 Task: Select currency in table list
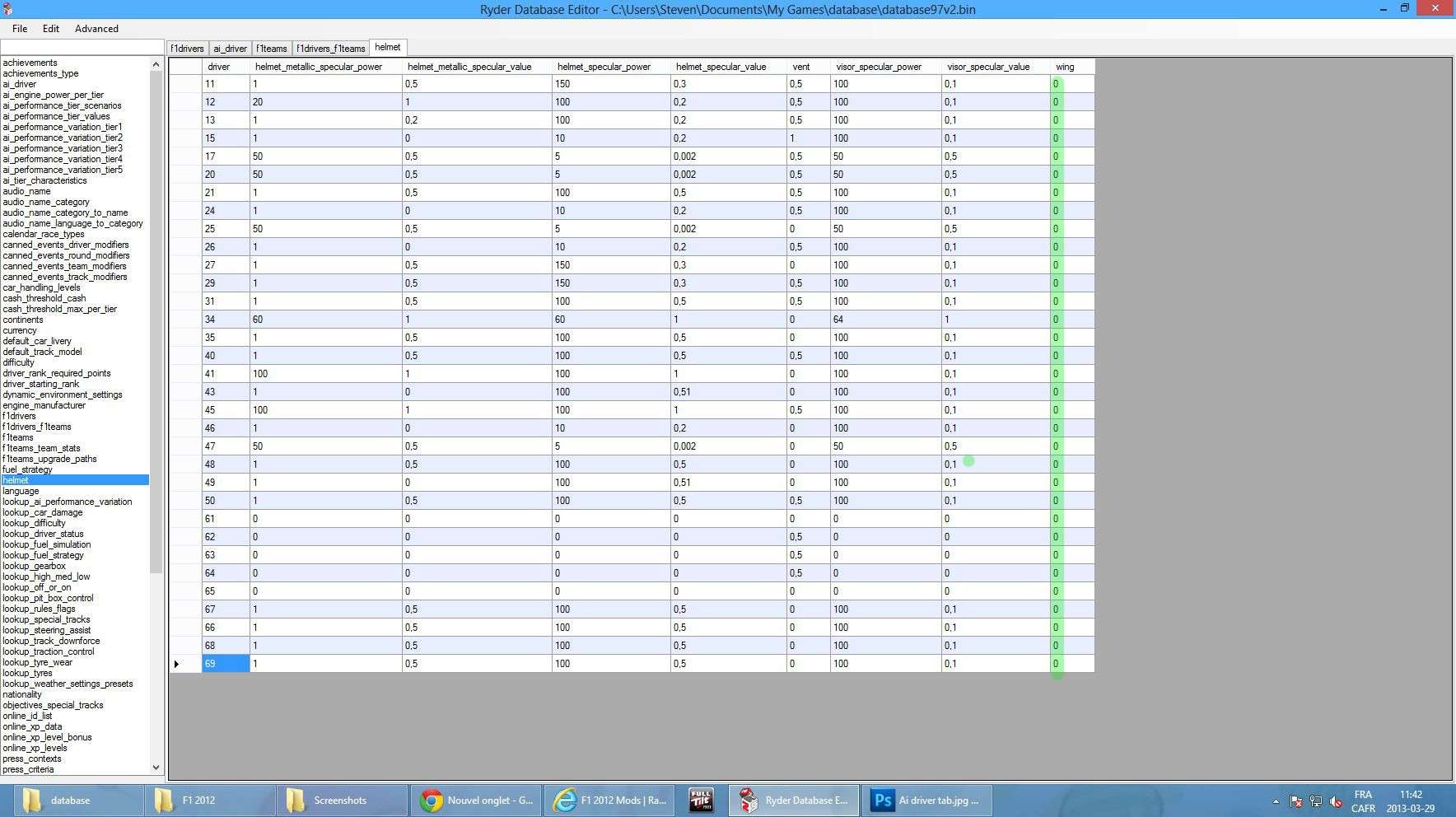(20, 330)
